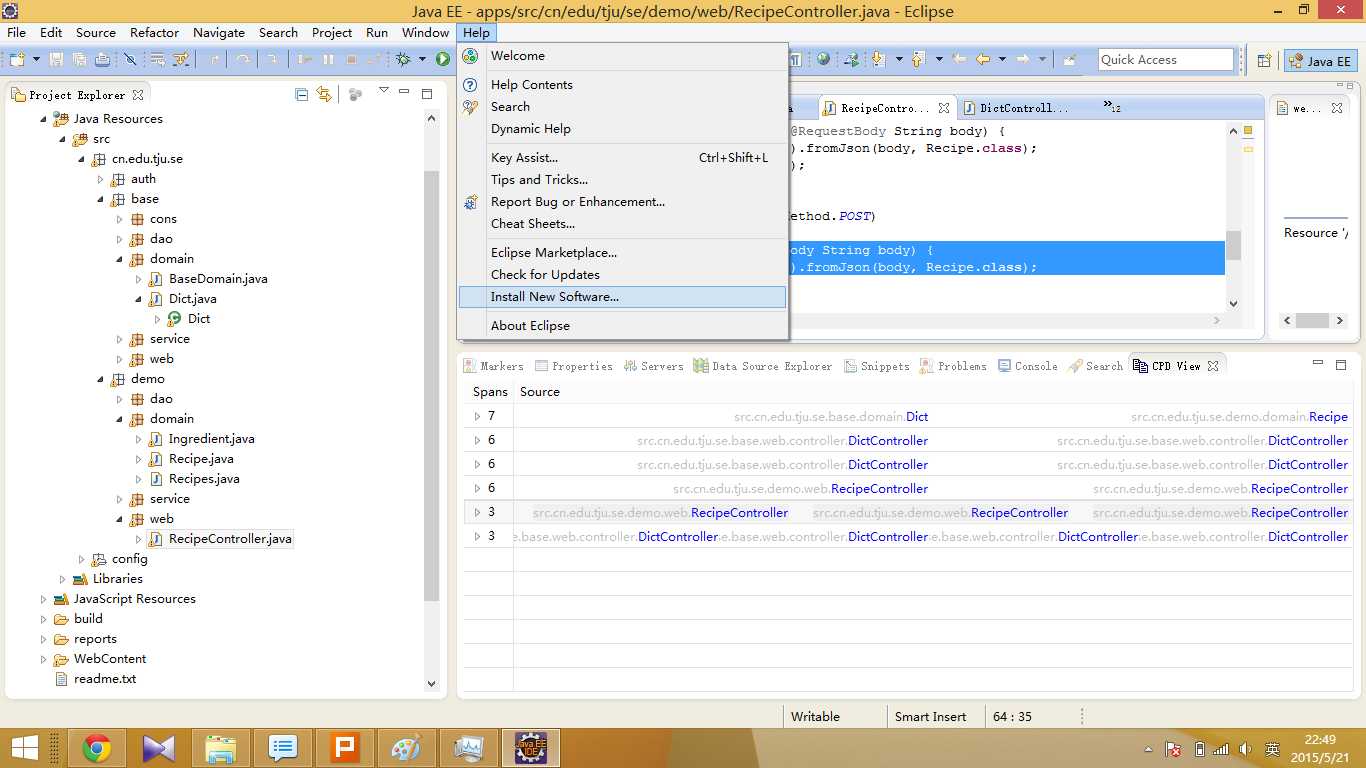The width and height of the screenshot is (1366, 768).
Task: Select Ingredient.java in Project Explorer
Action: tap(211, 439)
